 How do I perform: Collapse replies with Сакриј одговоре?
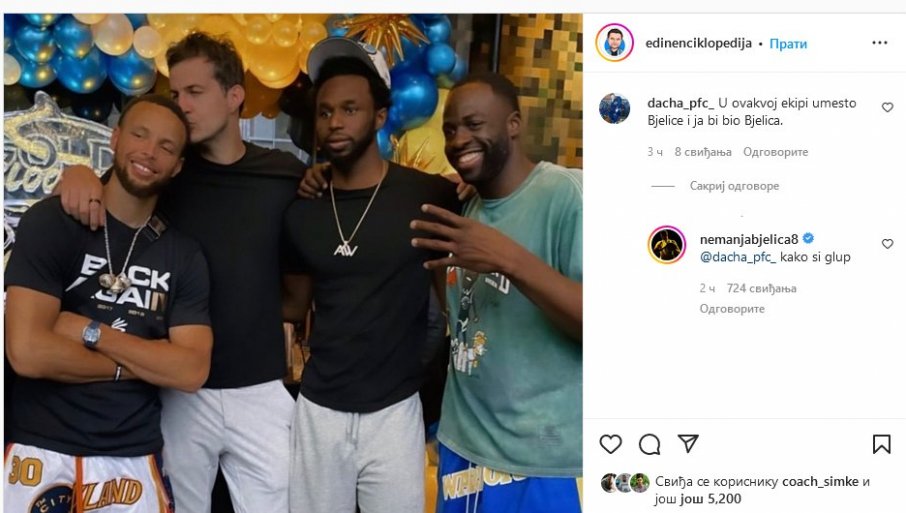[x=734, y=186]
